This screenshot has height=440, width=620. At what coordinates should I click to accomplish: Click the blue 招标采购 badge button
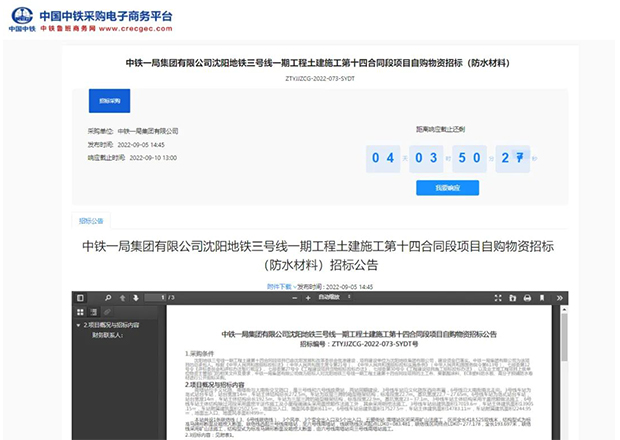(x=110, y=101)
